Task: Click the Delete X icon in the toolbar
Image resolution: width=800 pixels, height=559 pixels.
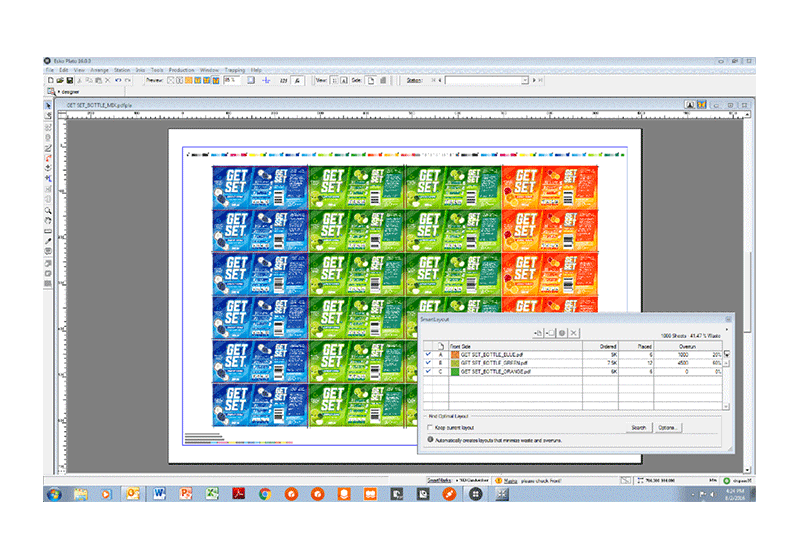Action: point(108,80)
